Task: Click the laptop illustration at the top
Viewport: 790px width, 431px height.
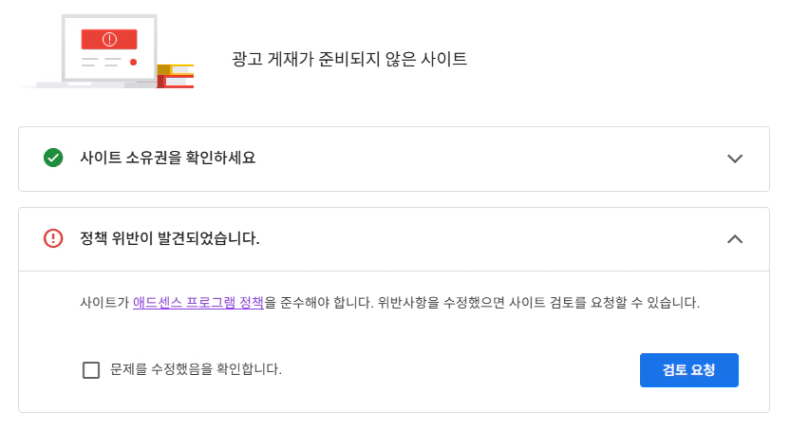Action: [108, 50]
